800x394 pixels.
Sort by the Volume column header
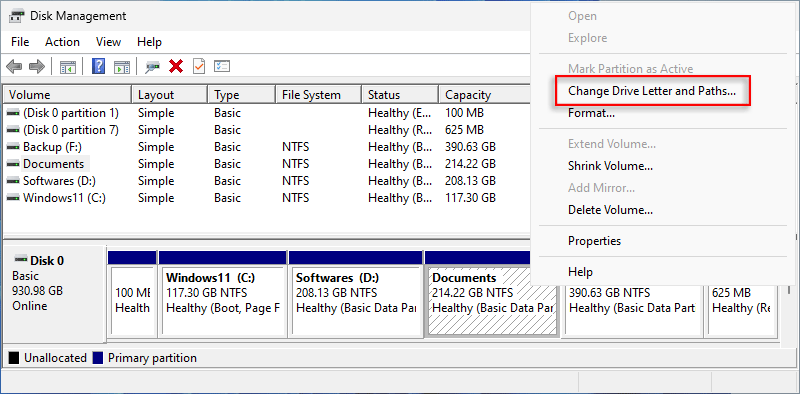pos(67,94)
